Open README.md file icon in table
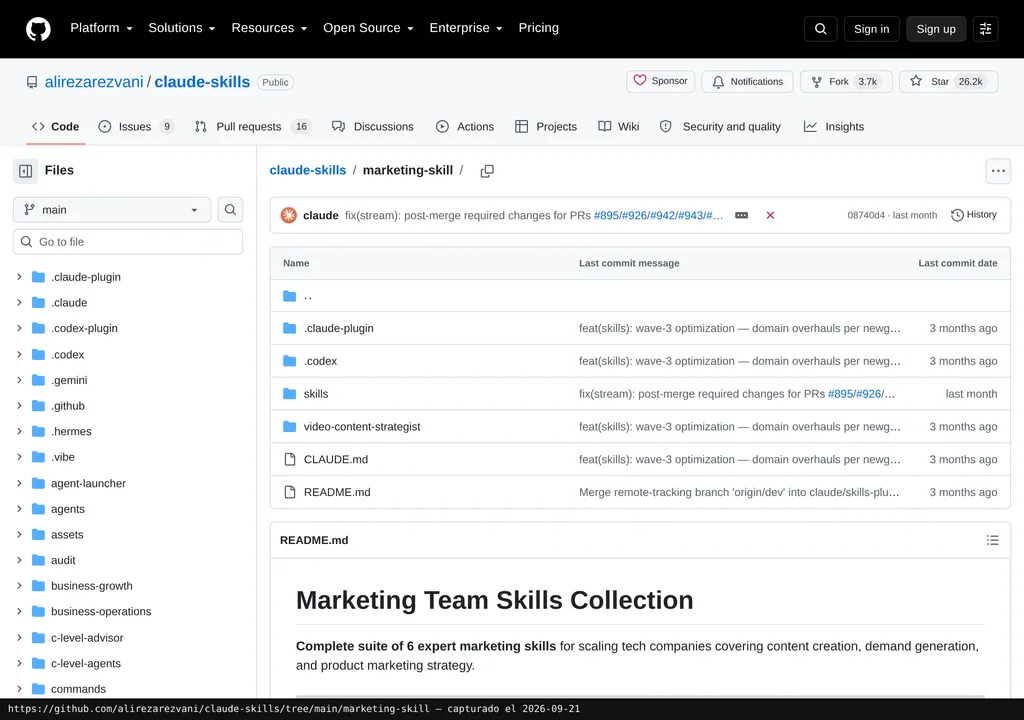Viewport: 1024px width, 720px height. pyautogui.click(x=289, y=492)
